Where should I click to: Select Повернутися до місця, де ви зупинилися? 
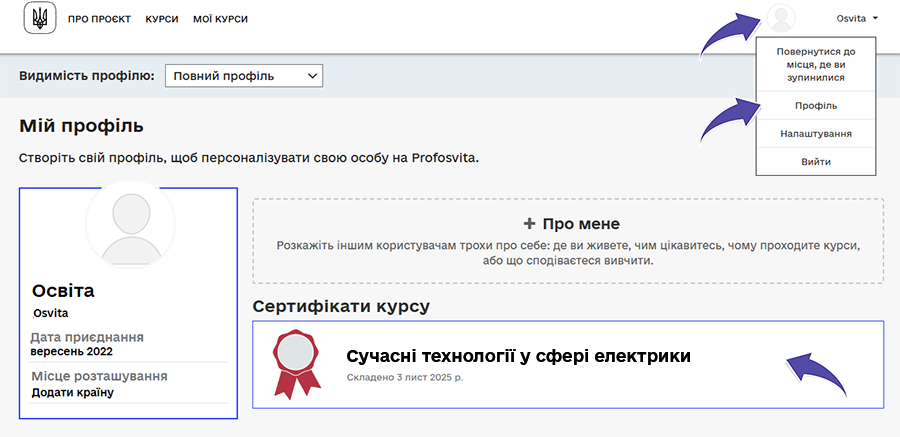pos(816,64)
